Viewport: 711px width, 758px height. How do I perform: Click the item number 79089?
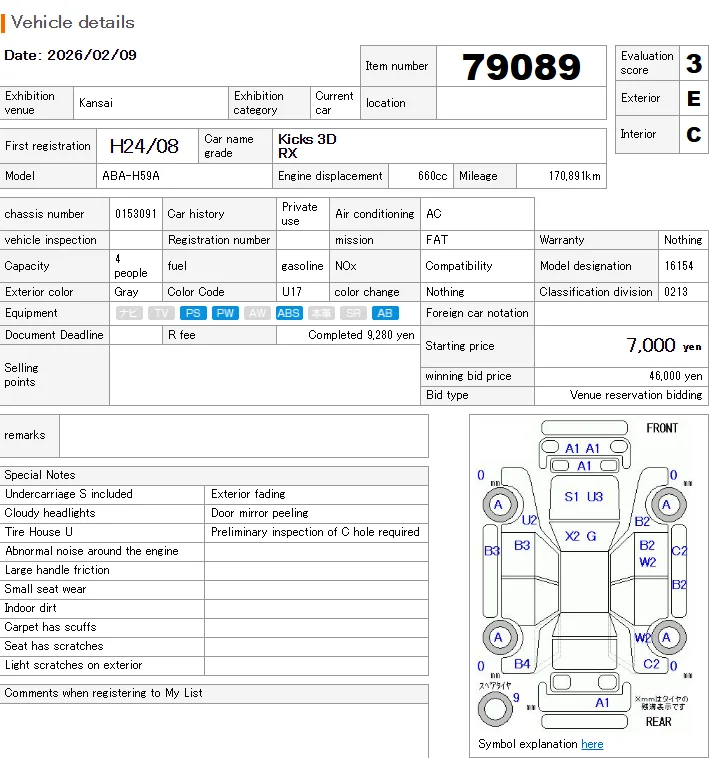(521, 67)
